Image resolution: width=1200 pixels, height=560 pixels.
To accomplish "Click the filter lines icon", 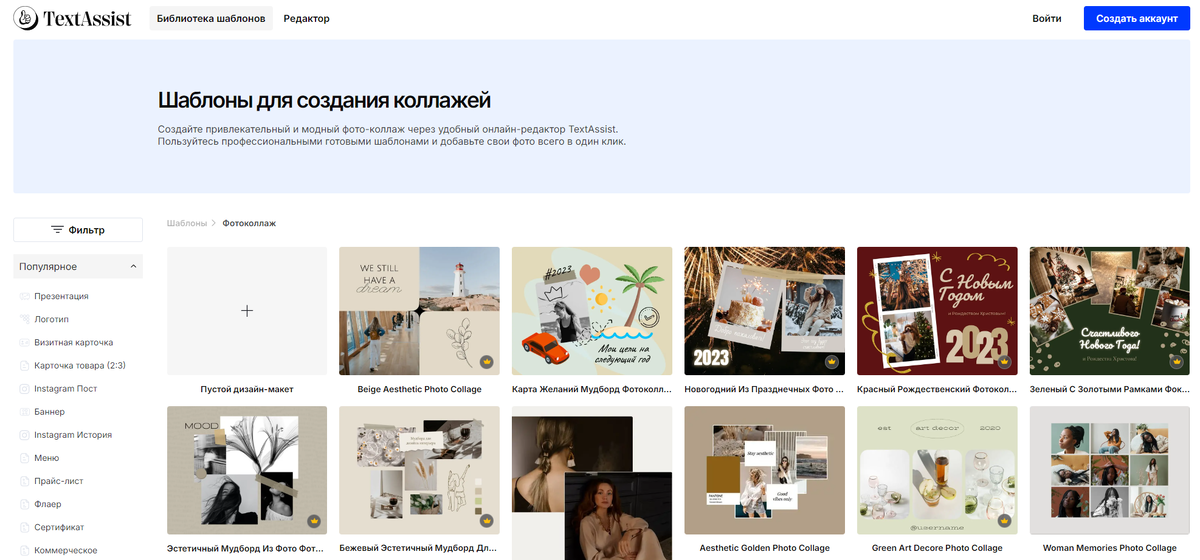I will tap(57, 230).
